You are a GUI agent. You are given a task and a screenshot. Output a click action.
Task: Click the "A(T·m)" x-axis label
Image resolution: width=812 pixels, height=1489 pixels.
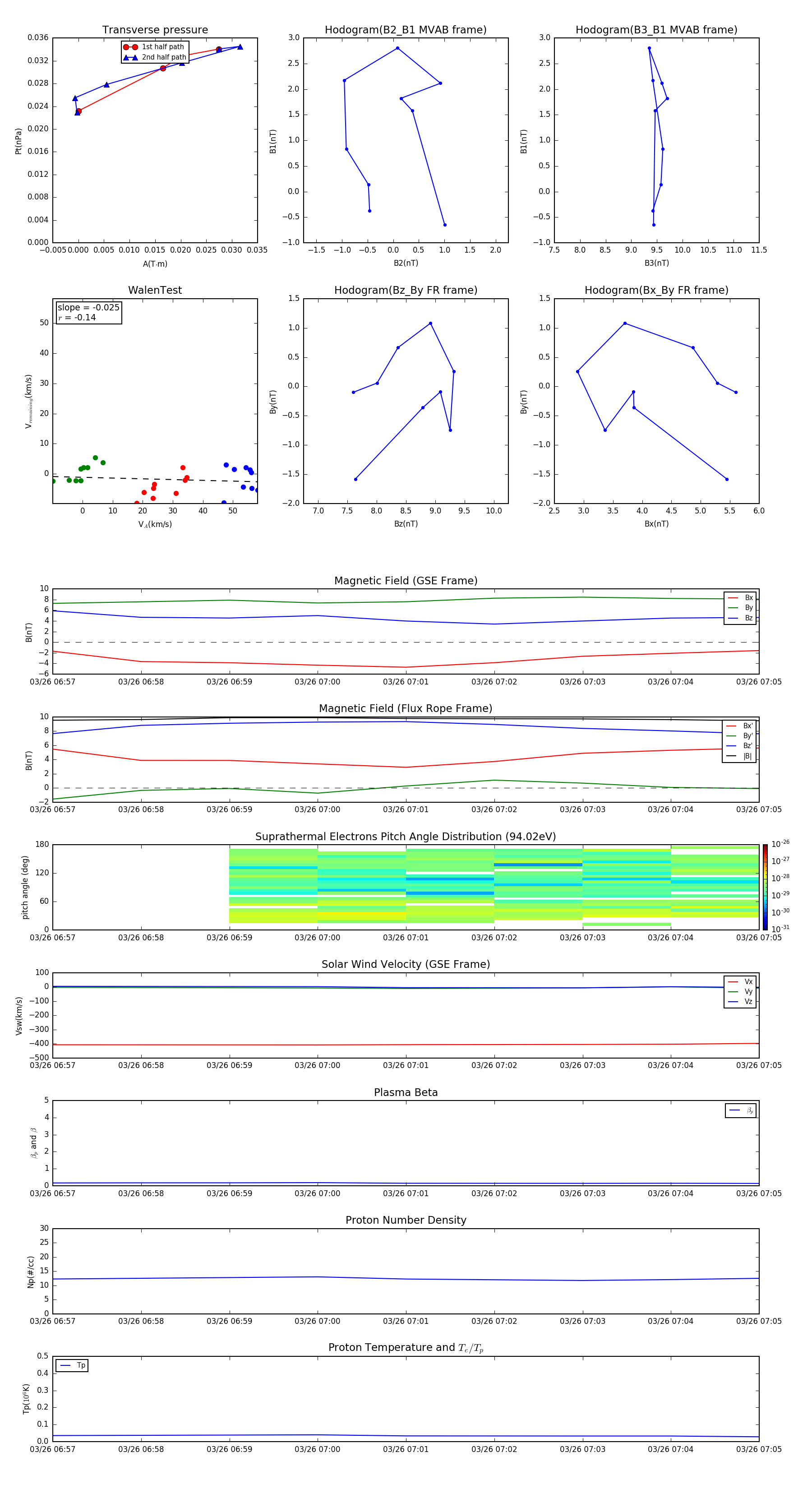(x=155, y=264)
